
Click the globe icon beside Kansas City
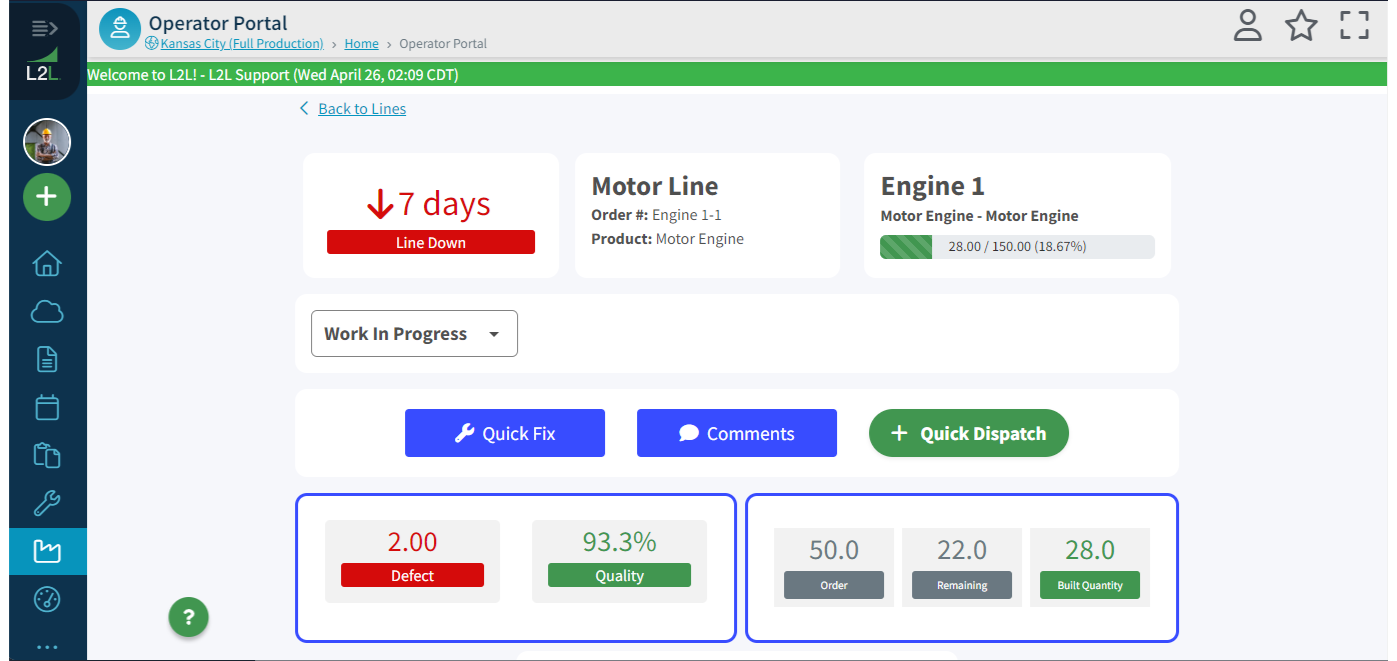click(152, 43)
